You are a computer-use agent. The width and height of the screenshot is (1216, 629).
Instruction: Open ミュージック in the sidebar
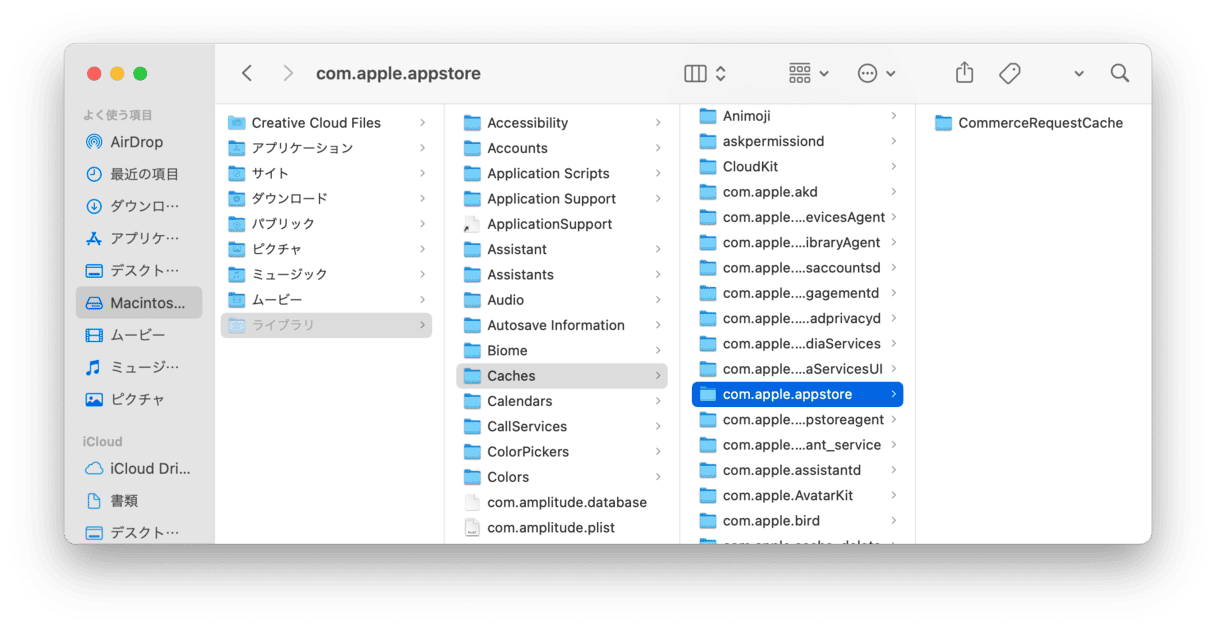139,367
